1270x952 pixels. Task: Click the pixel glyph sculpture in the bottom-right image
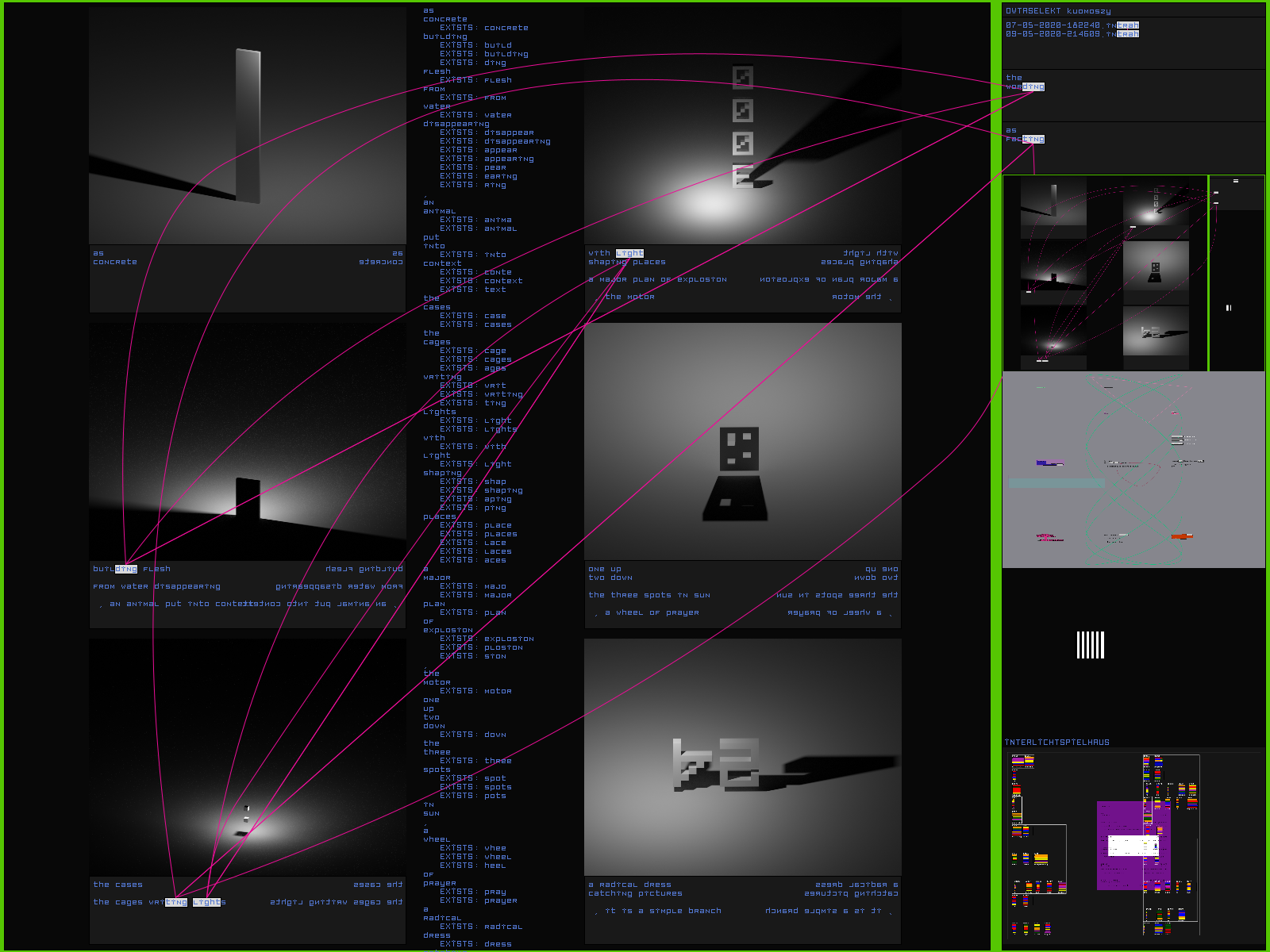point(716,764)
